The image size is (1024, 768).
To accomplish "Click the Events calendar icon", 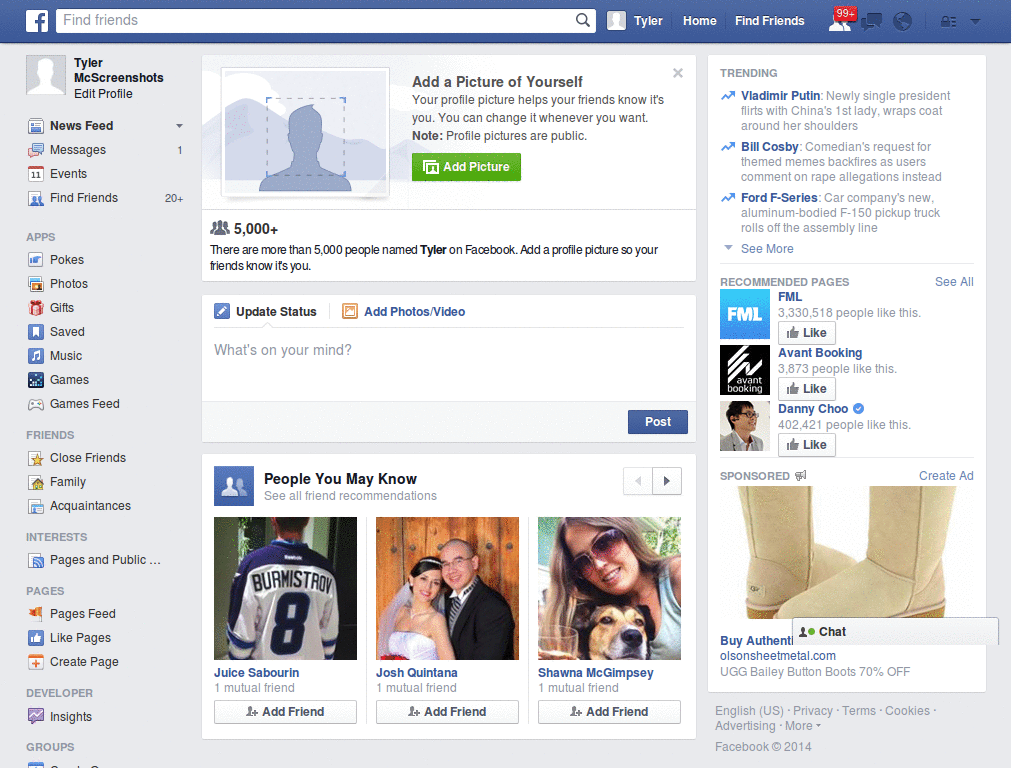I will [x=36, y=174].
